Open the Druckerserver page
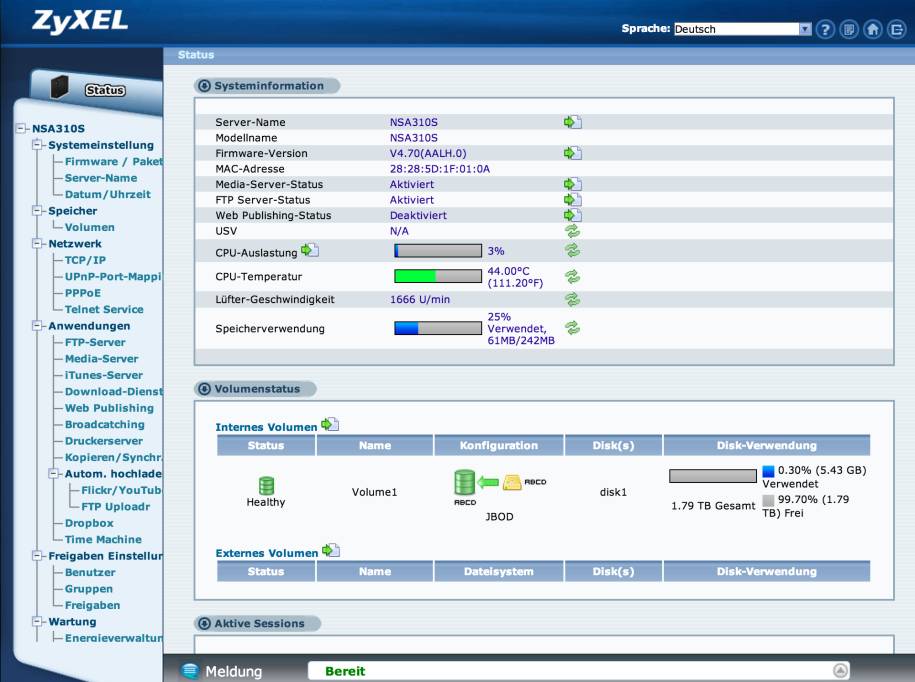 (104, 441)
